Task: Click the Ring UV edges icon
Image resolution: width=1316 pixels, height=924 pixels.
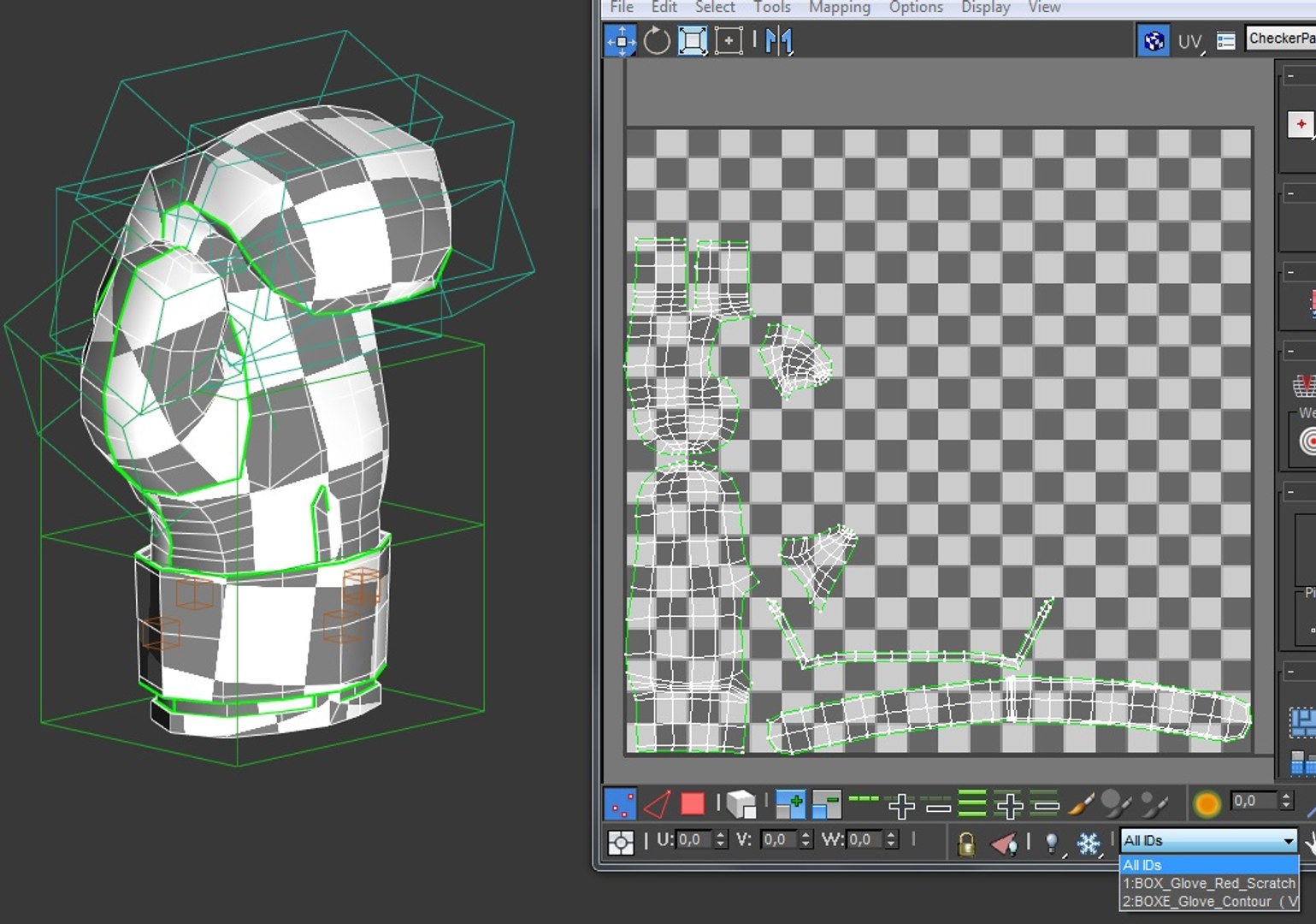Action: 972,804
